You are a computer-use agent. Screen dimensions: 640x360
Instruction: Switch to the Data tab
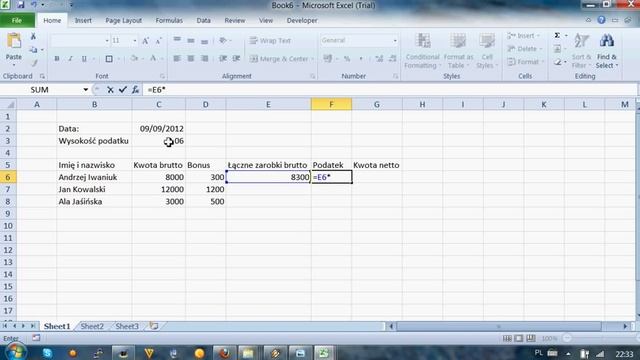pos(203,20)
